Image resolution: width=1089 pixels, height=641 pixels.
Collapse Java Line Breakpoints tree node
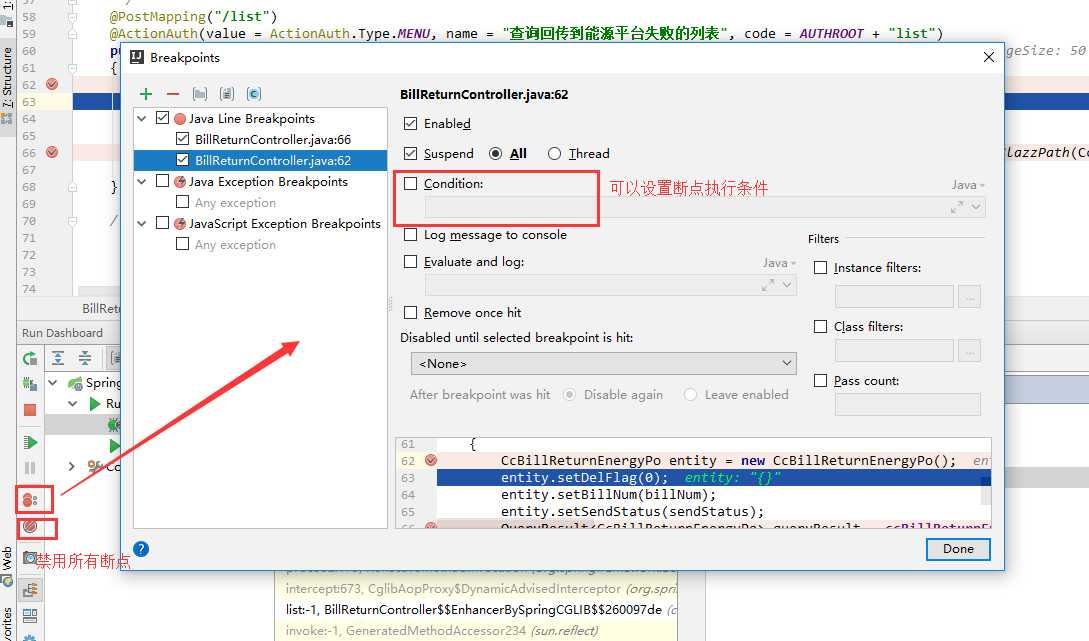pos(142,119)
